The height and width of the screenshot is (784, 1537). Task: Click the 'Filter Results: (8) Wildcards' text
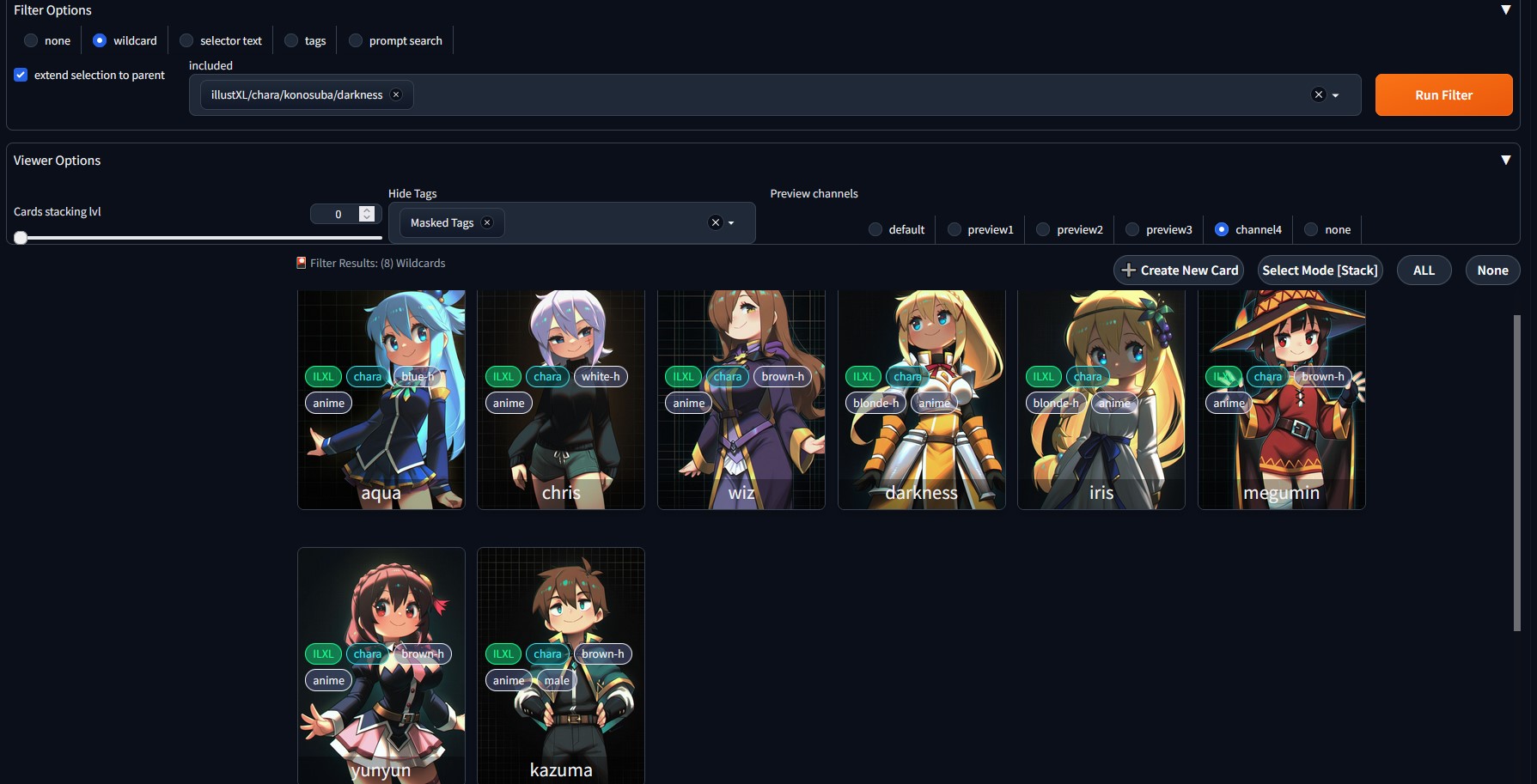coord(378,263)
